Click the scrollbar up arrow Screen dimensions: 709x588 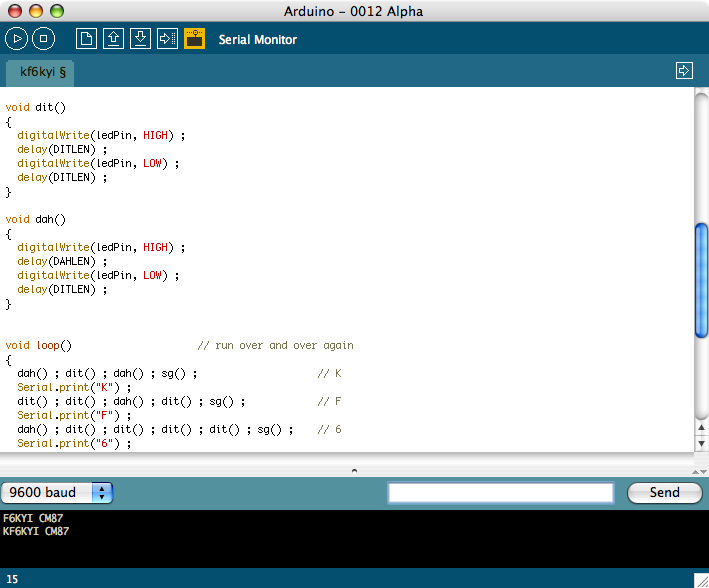point(701,428)
